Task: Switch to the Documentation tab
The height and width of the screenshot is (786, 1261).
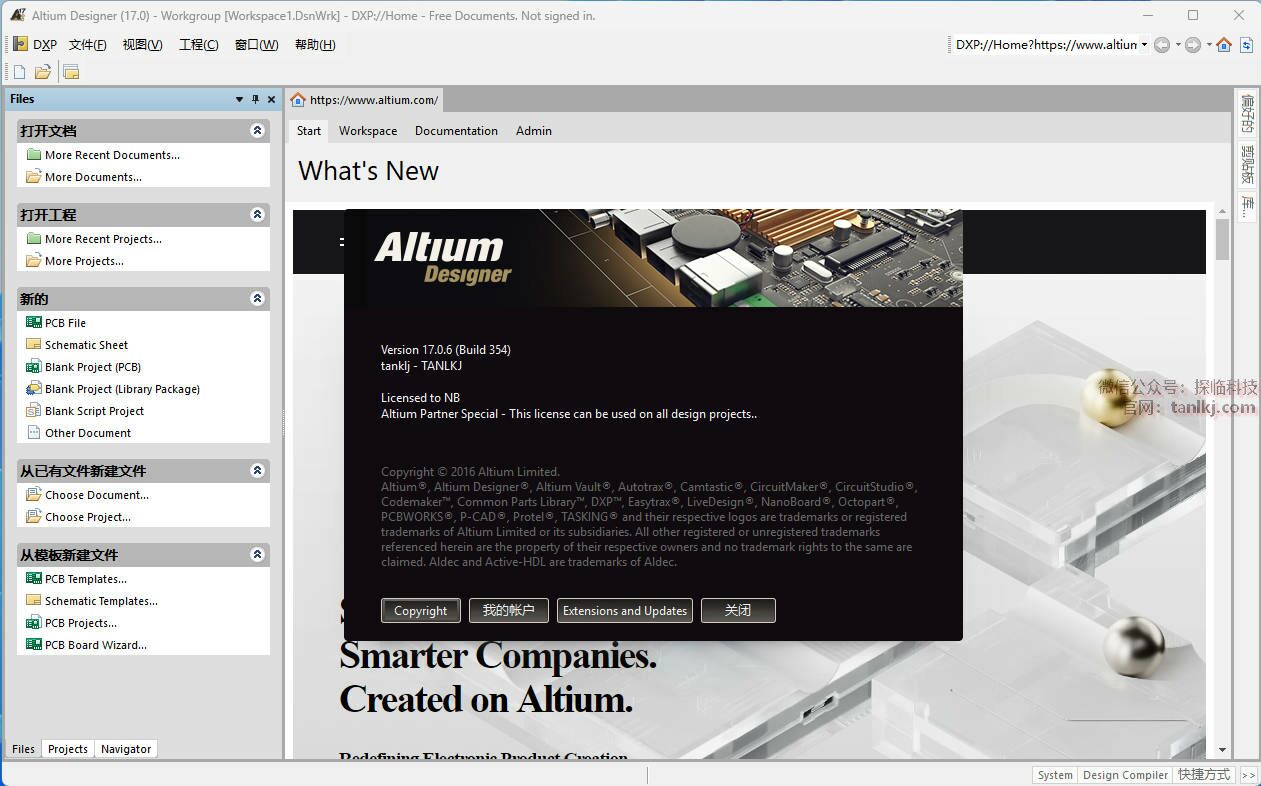Action: click(456, 131)
